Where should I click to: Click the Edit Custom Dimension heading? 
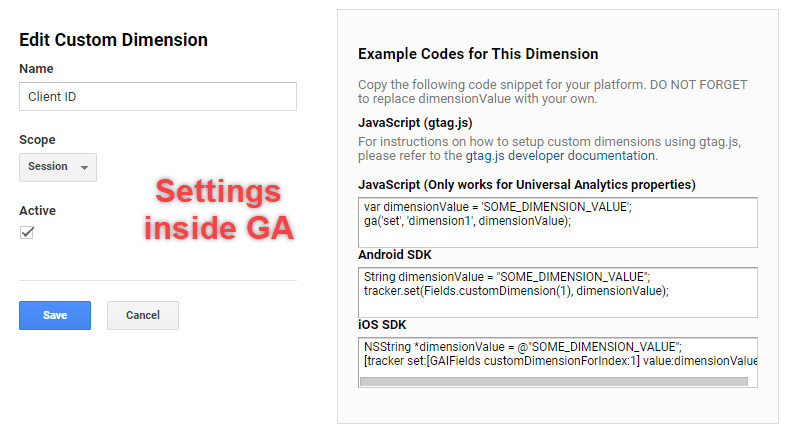coord(113,40)
